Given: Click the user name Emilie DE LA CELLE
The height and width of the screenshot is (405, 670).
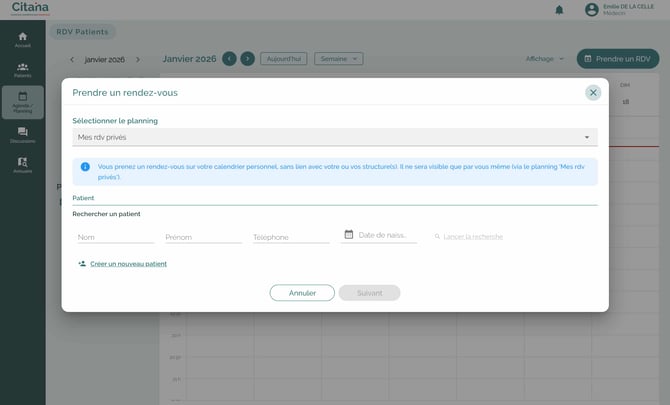Looking at the screenshot, I should pos(628,6).
